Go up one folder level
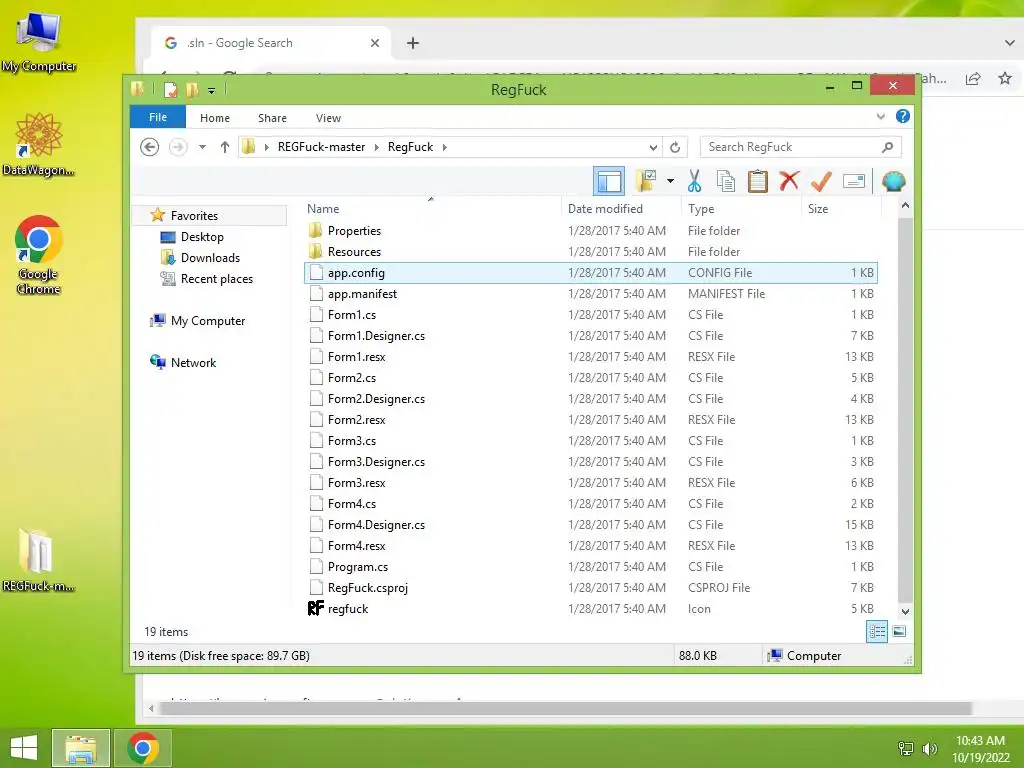The image size is (1024, 768). [x=225, y=147]
